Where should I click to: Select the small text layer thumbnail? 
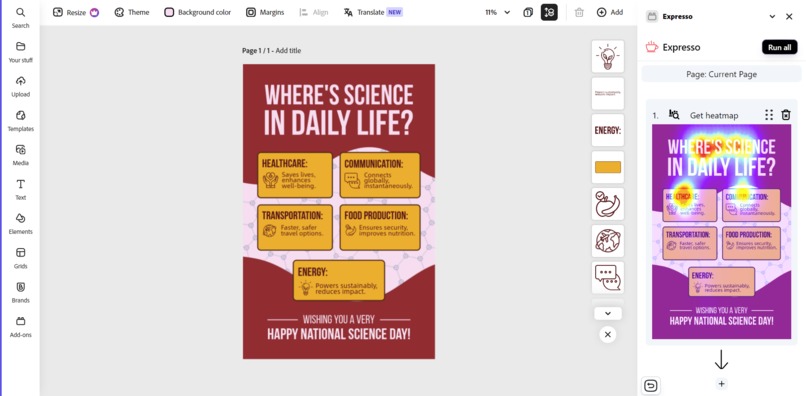pyautogui.click(x=608, y=94)
